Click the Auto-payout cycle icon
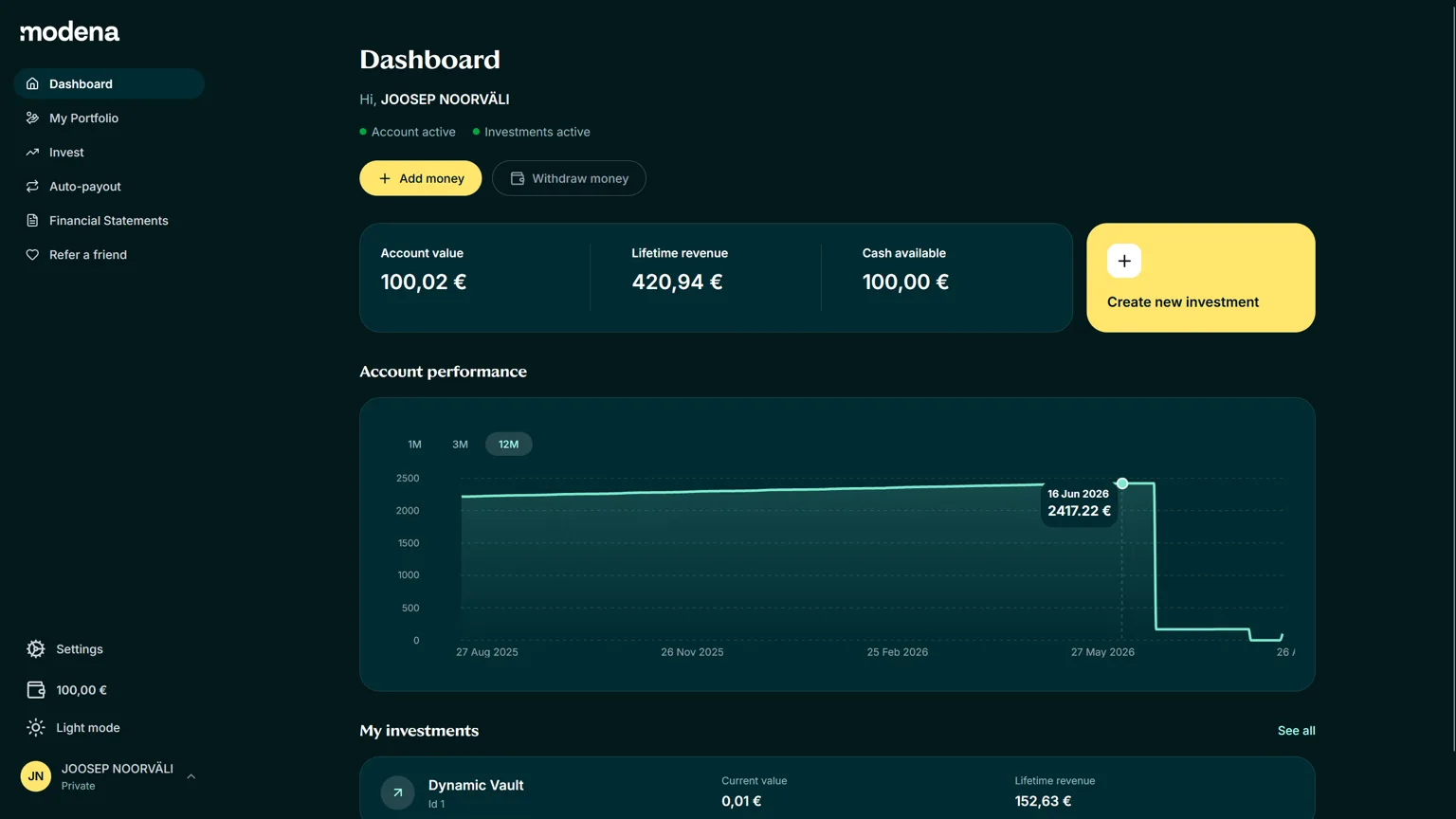This screenshot has width=1456, height=819. [x=32, y=186]
